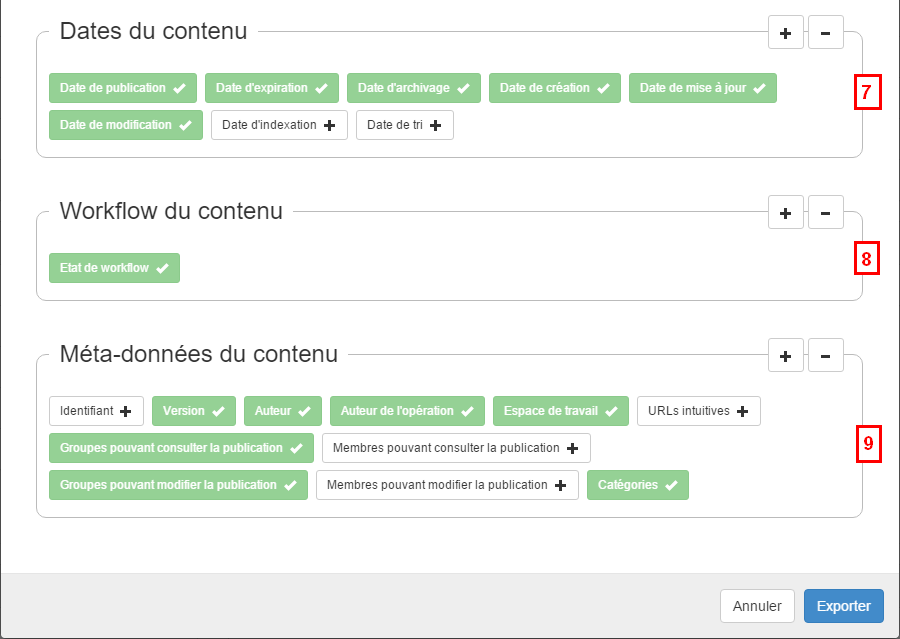Image resolution: width=900 pixels, height=639 pixels.
Task: Deselect Espace de travail tag
Action: 561,410
